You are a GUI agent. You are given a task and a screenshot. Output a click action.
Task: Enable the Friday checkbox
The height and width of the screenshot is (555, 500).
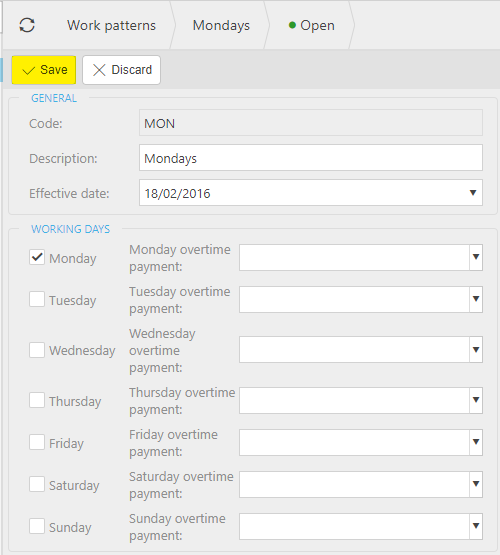coord(37,442)
